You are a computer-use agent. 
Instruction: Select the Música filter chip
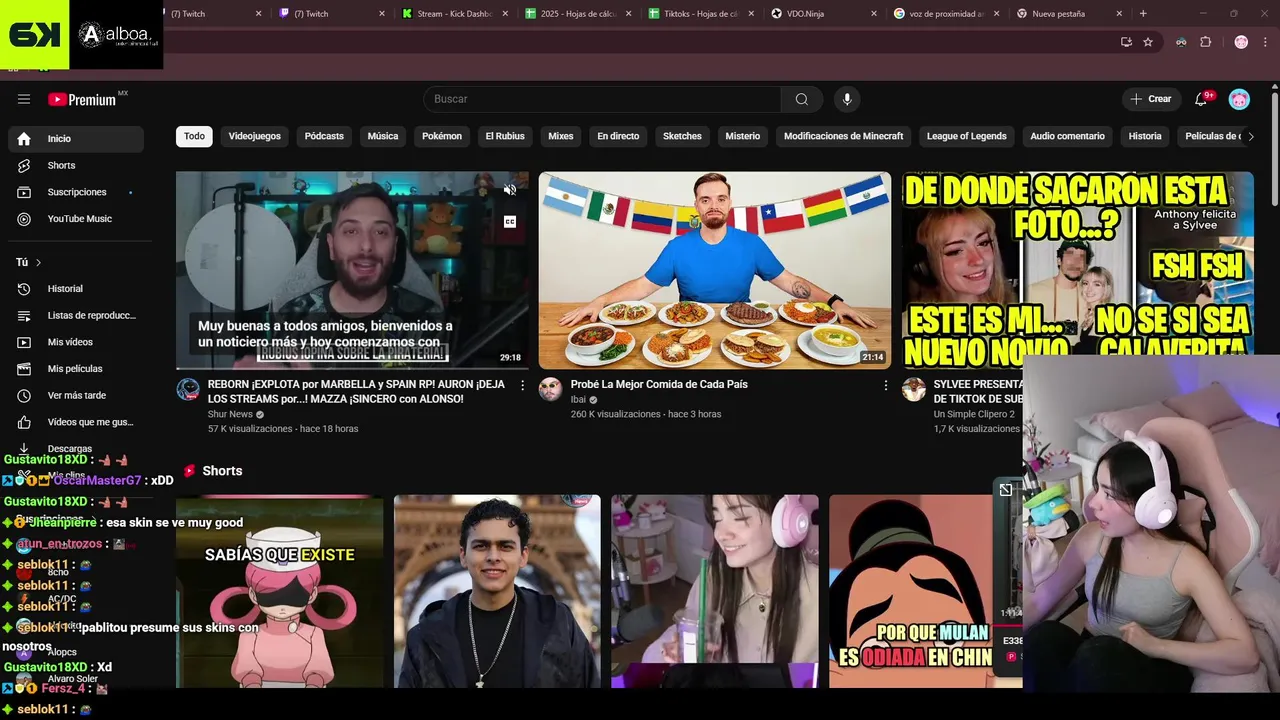click(x=383, y=136)
